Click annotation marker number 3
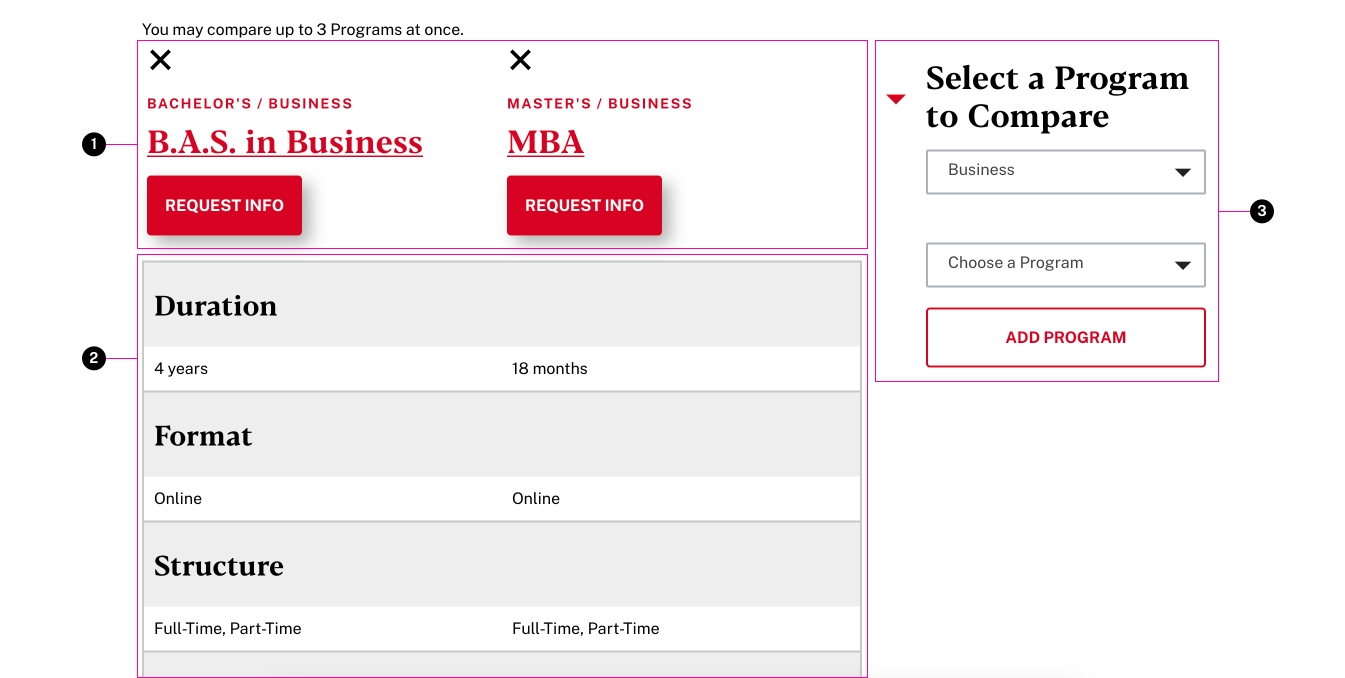This screenshot has width=1345, height=678. click(x=1262, y=211)
